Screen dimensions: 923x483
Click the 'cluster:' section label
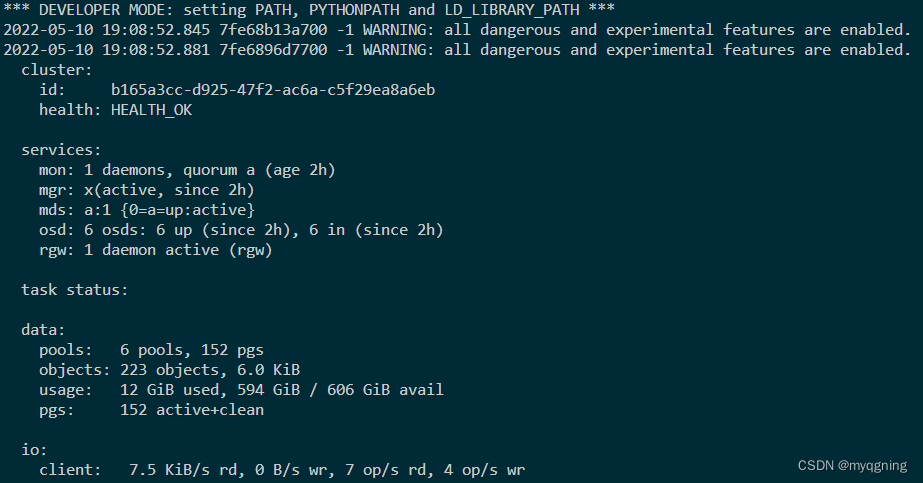[x=56, y=70]
